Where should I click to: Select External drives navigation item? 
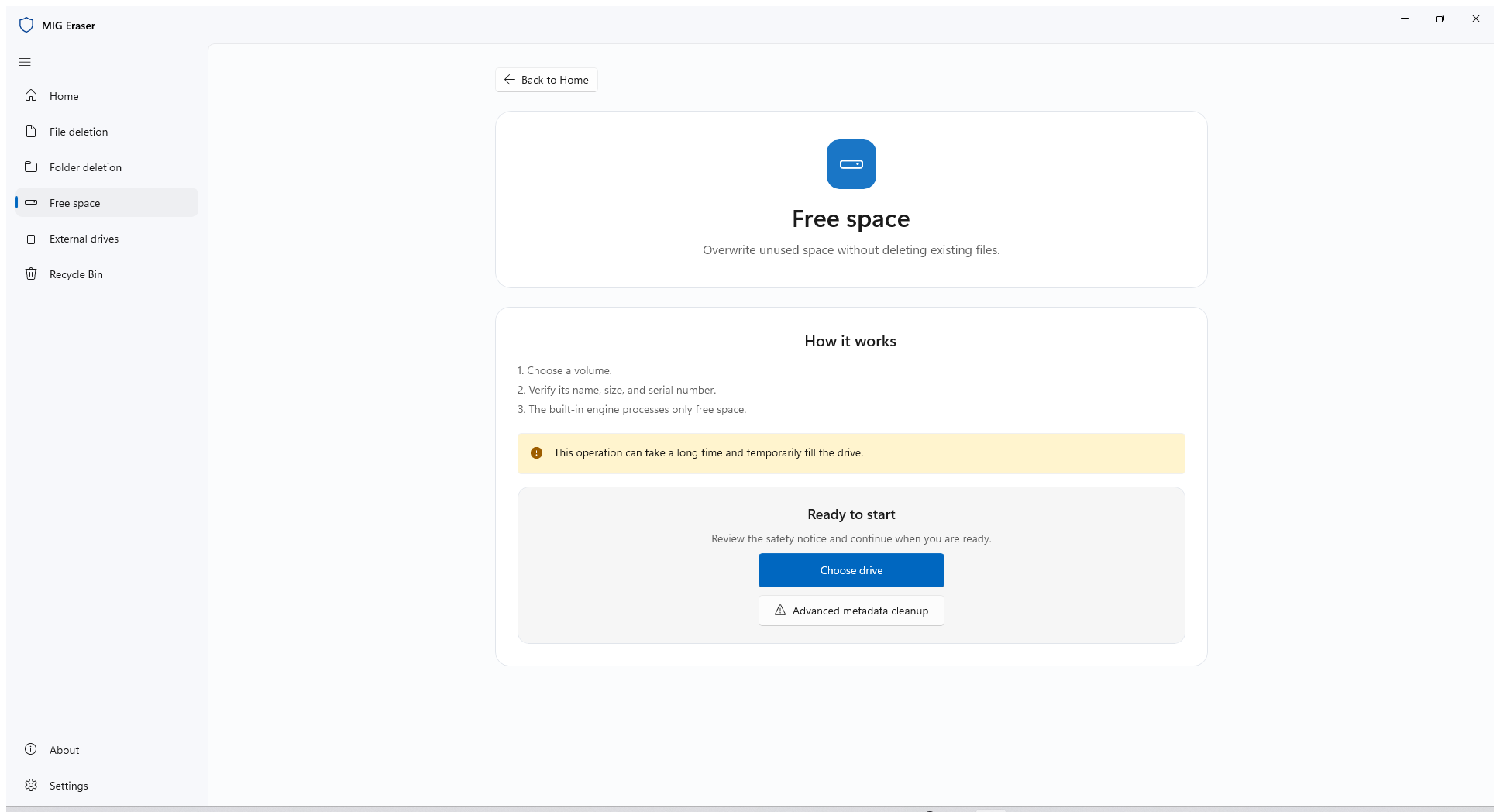coord(107,239)
